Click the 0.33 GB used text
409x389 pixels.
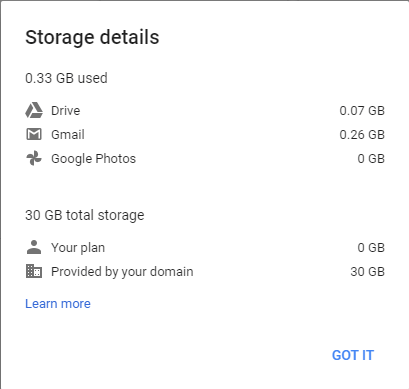coord(66,78)
